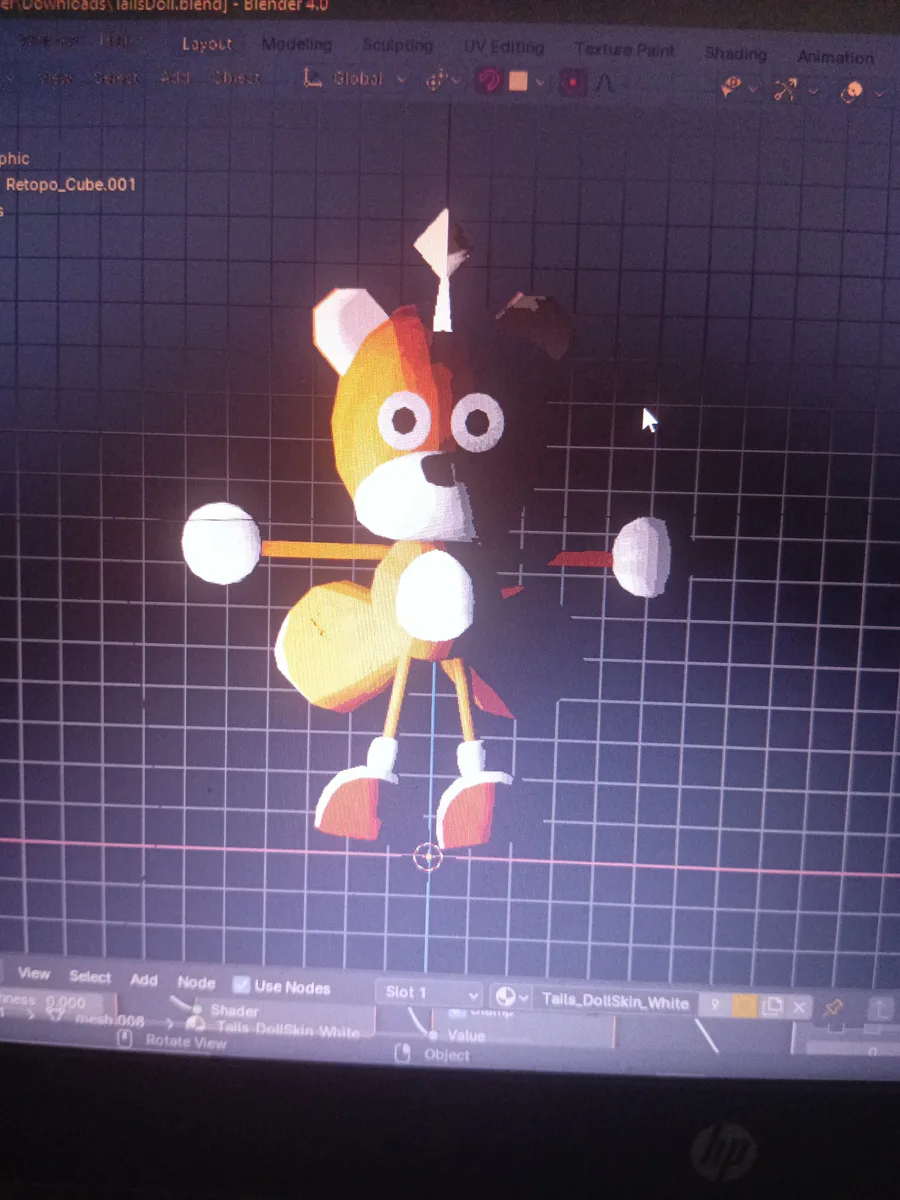Open the 3D viewport Add menu
This screenshot has width=900, height=1200.
pyautogui.click(x=175, y=78)
